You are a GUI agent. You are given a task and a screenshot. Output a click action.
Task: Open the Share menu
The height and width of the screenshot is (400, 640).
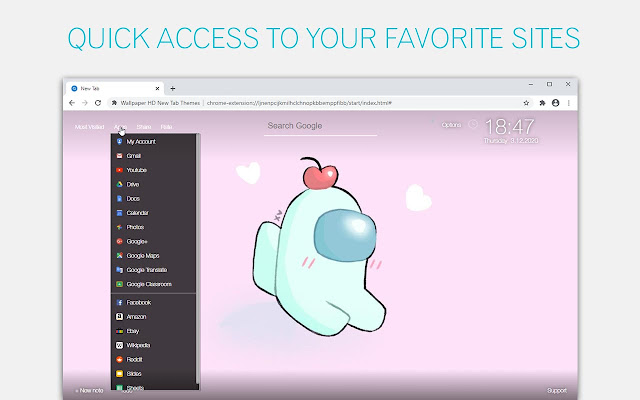(x=144, y=127)
